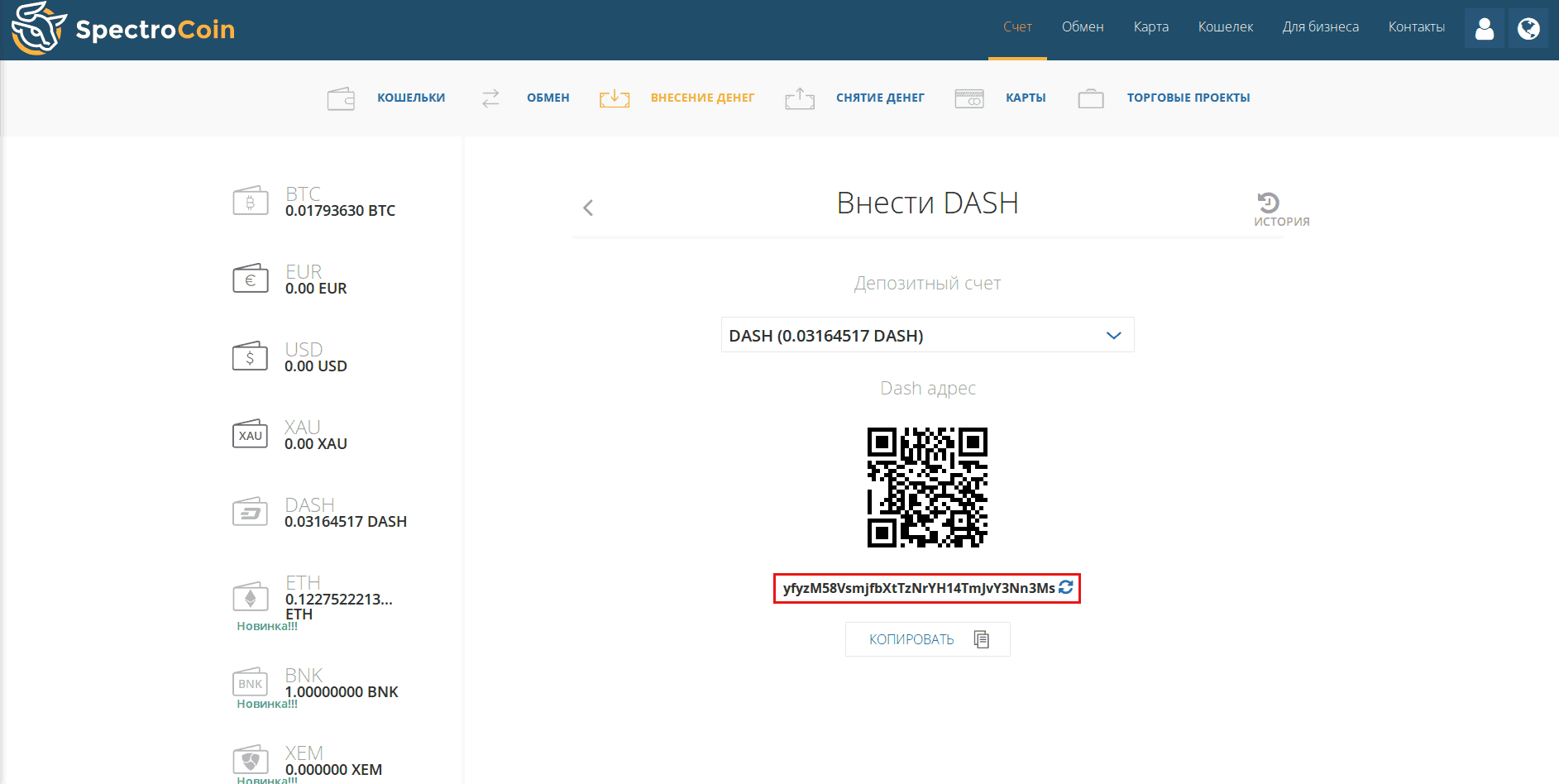The width and height of the screenshot is (1559, 784).
Task: Click the deposit icon beside ВНЕСЕНИЕ ДЕНЕГ
Action: pos(615,98)
